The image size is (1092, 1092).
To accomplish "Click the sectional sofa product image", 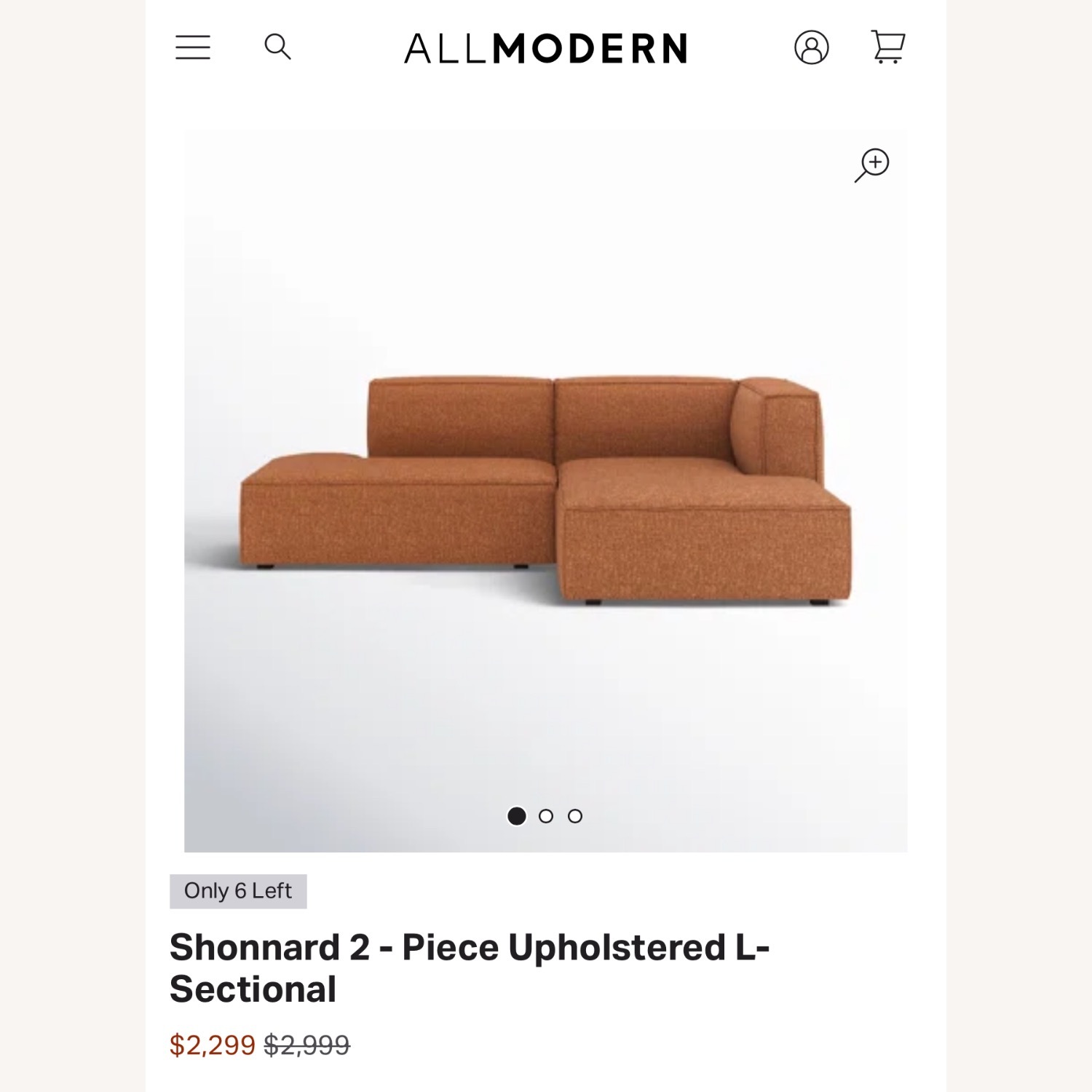I will tap(546, 480).
